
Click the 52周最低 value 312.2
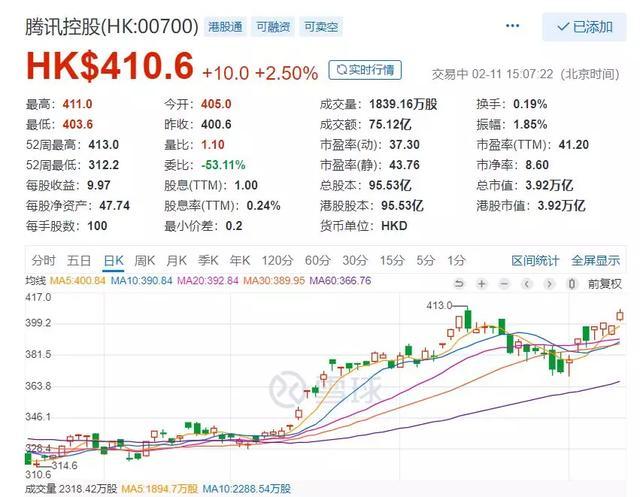point(104,165)
